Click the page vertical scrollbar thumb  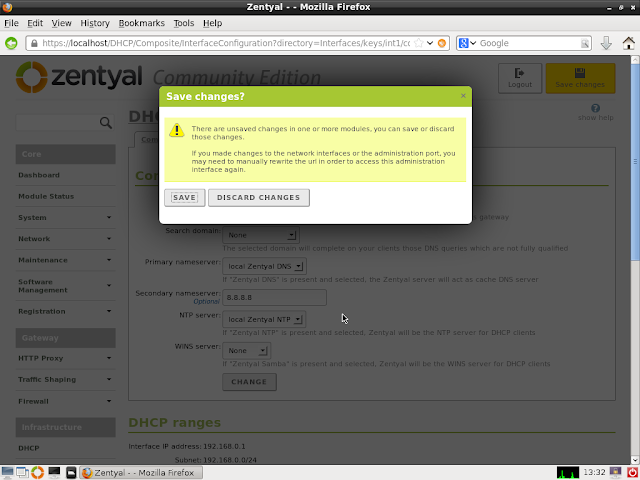[x=635, y=161]
